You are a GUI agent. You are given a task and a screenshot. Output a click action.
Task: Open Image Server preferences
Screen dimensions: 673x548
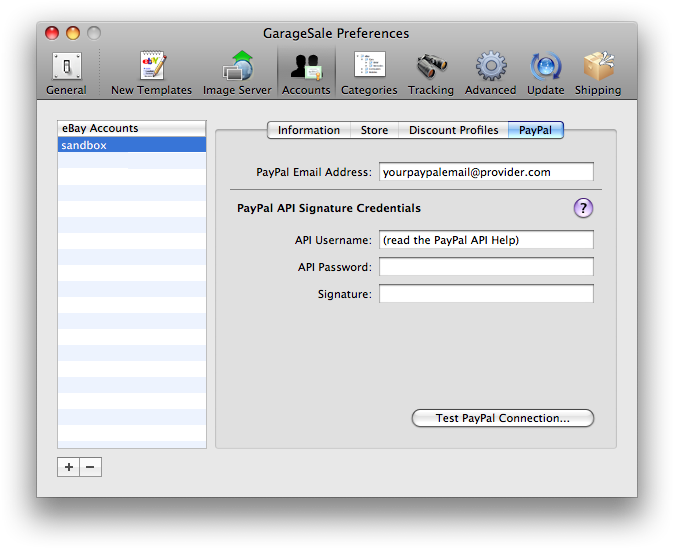237,73
